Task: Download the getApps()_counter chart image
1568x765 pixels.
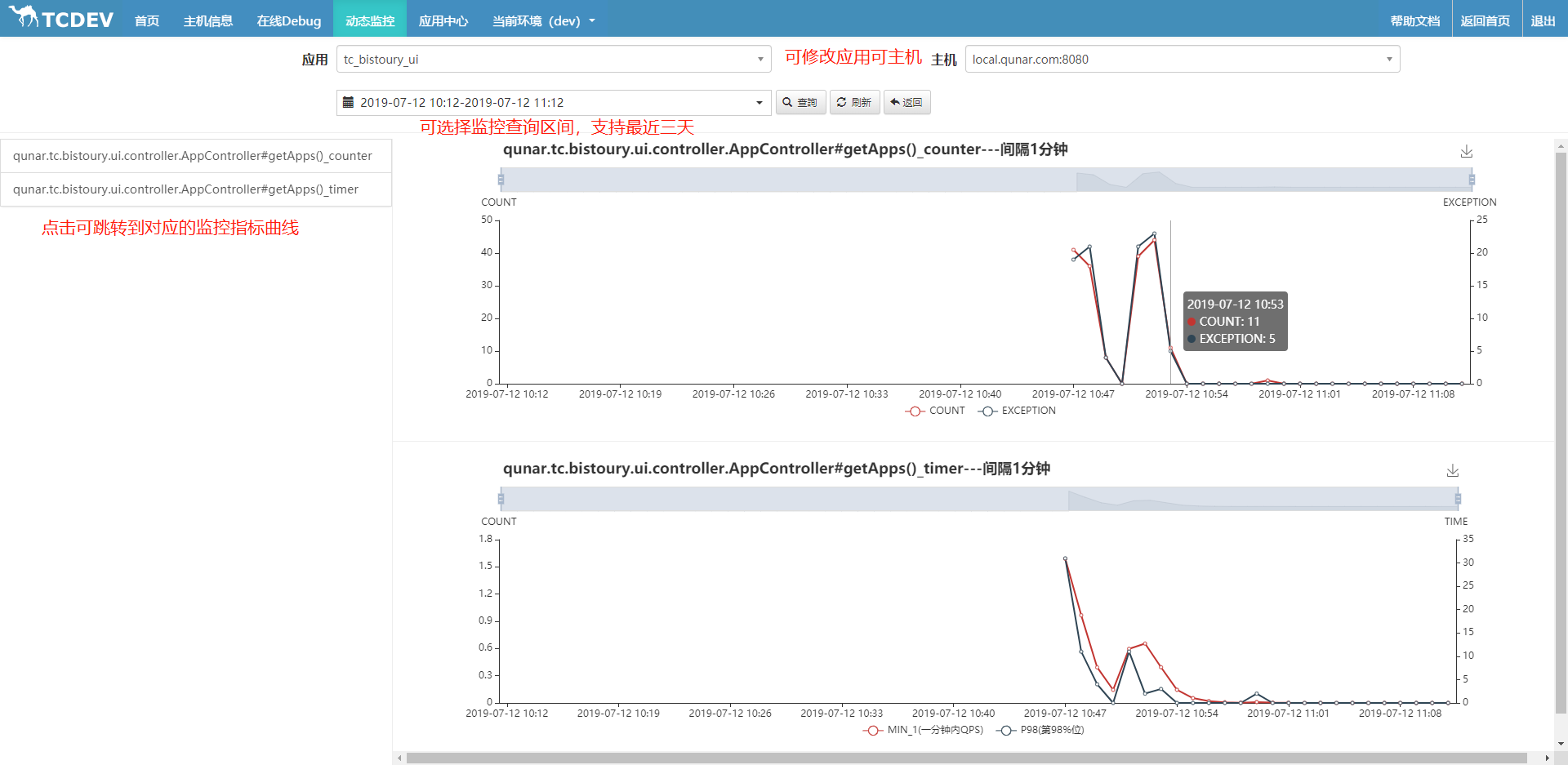Action: click(x=1466, y=152)
